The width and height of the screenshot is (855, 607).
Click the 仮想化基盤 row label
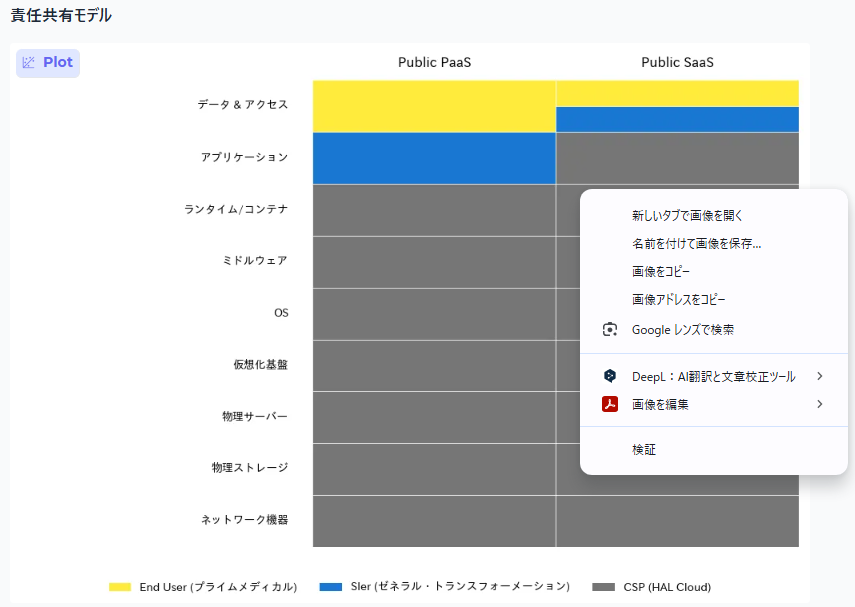(x=261, y=365)
